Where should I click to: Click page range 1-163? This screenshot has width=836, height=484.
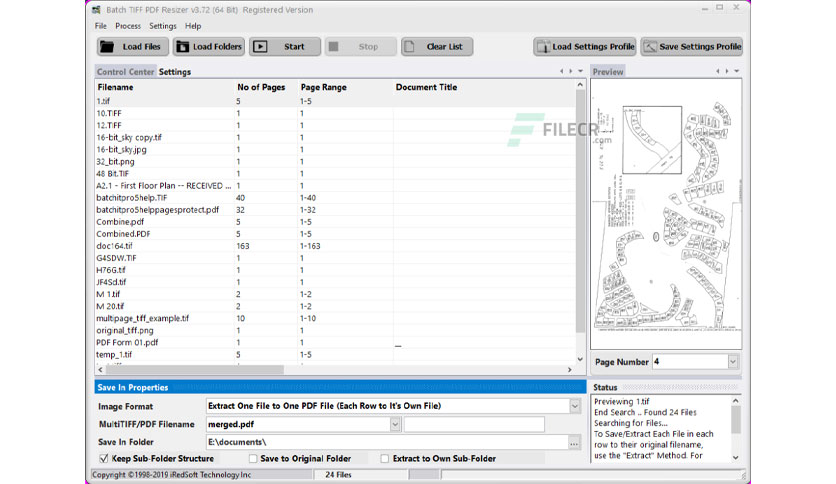click(x=310, y=246)
